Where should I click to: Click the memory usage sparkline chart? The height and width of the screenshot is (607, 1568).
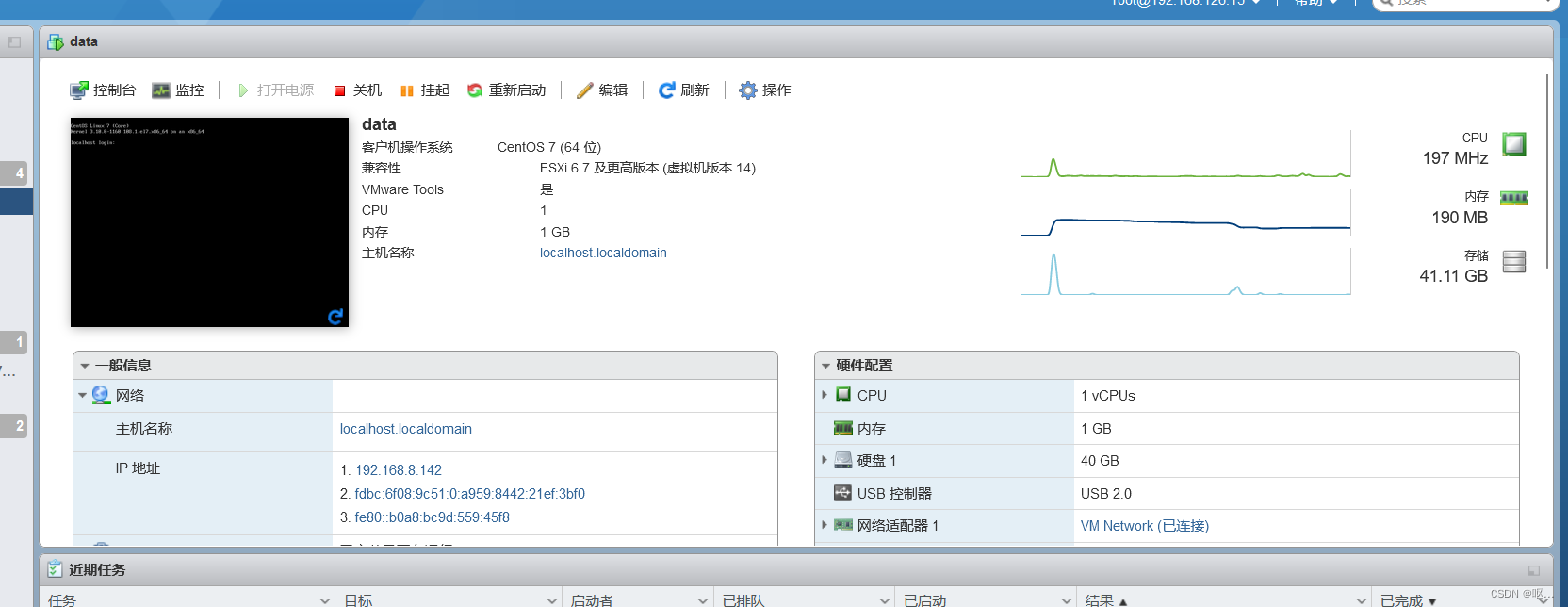(1186, 213)
